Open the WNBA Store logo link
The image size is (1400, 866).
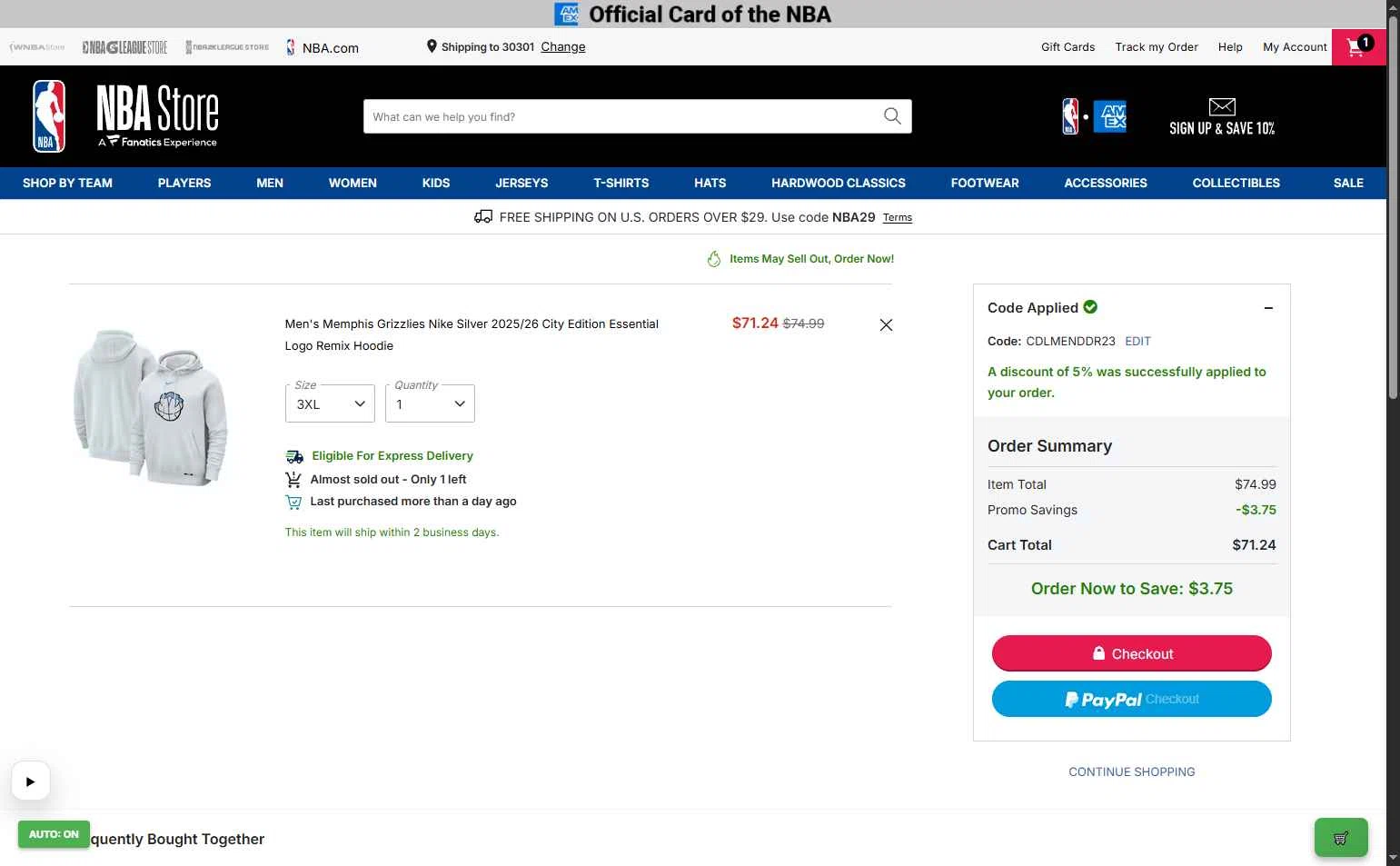click(x=37, y=47)
